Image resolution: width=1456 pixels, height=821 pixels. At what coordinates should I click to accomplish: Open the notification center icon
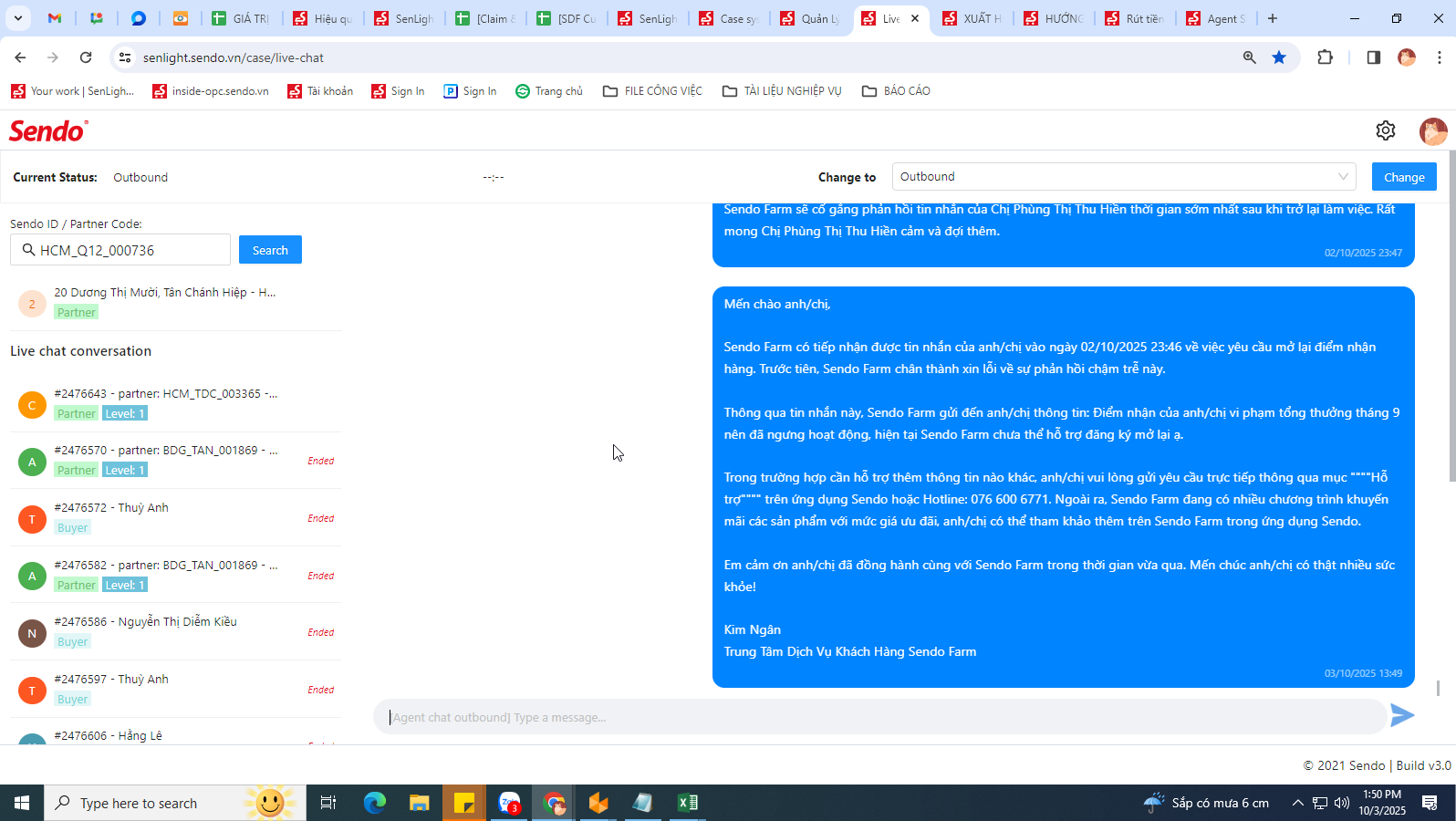tap(1430, 803)
